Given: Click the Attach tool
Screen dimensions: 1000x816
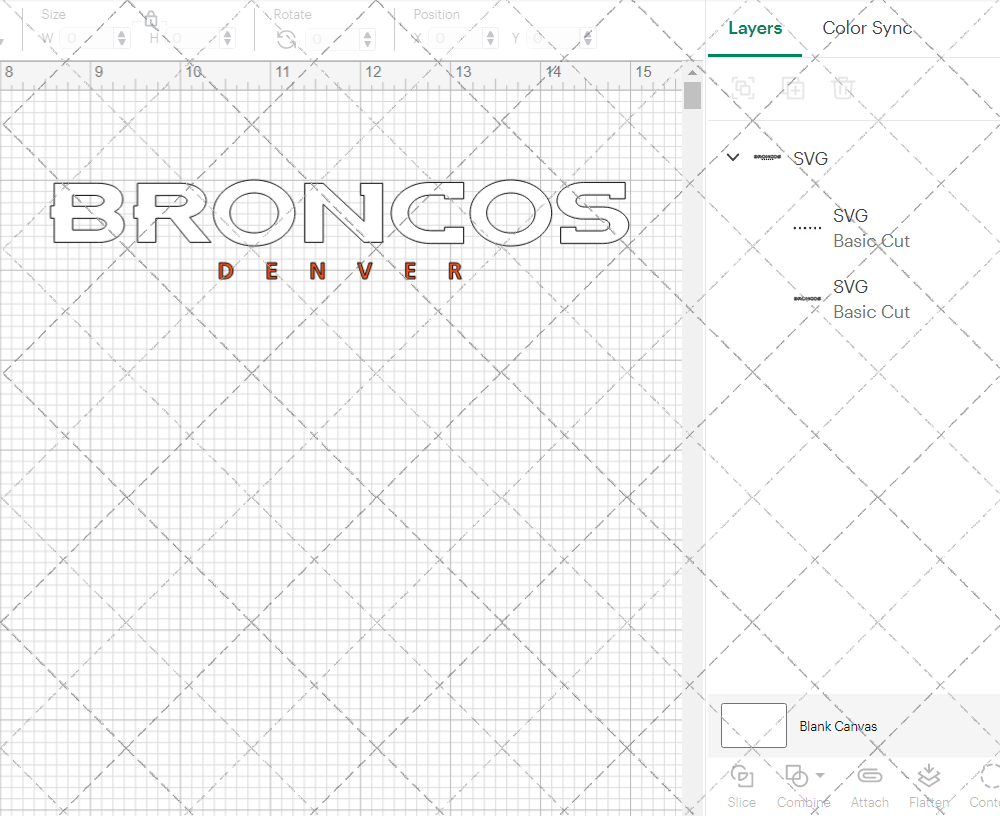Looking at the screenshot, I should tap(869, 786).
